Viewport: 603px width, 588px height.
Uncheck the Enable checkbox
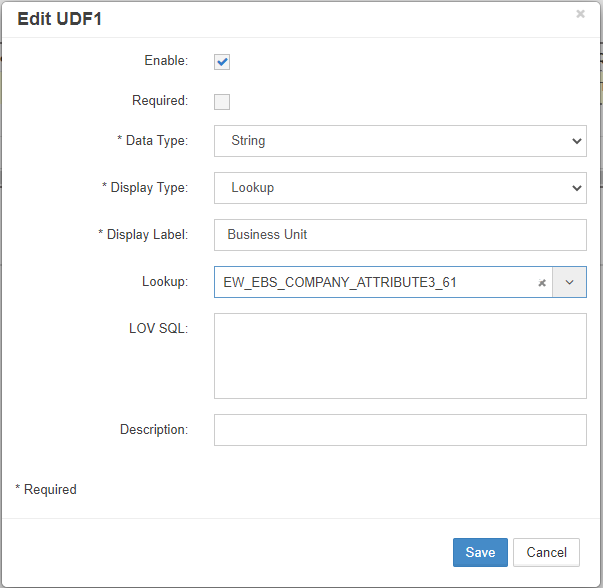[x=222, y=62]
